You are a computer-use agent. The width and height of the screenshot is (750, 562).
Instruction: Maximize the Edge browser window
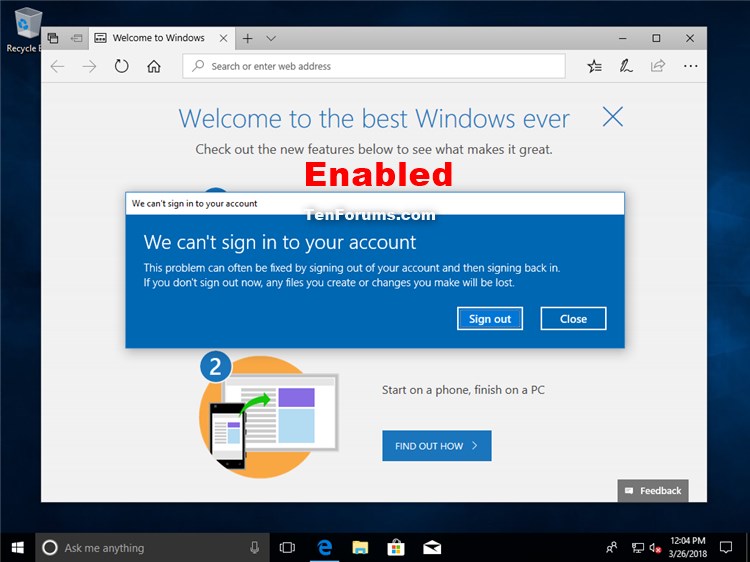(x=656, y=38)
